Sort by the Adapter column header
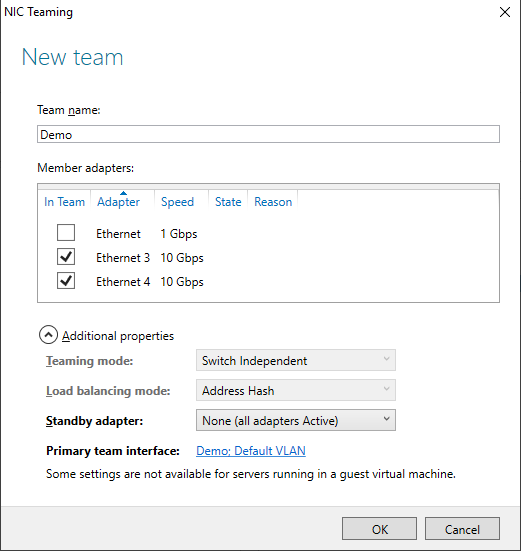 tap(118, 202)
